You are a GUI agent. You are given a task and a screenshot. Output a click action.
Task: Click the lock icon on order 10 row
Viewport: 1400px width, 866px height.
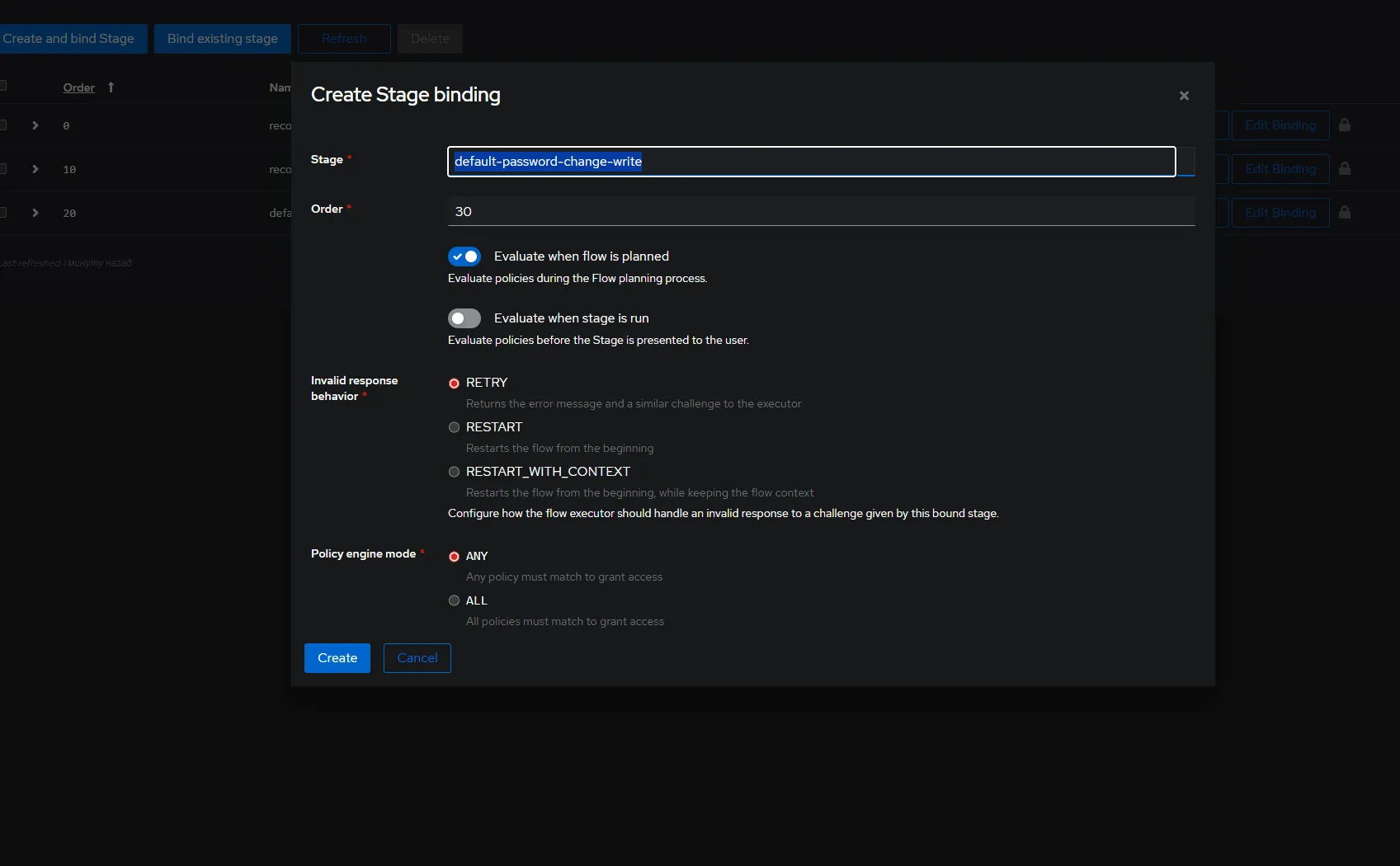point(1345,169)
